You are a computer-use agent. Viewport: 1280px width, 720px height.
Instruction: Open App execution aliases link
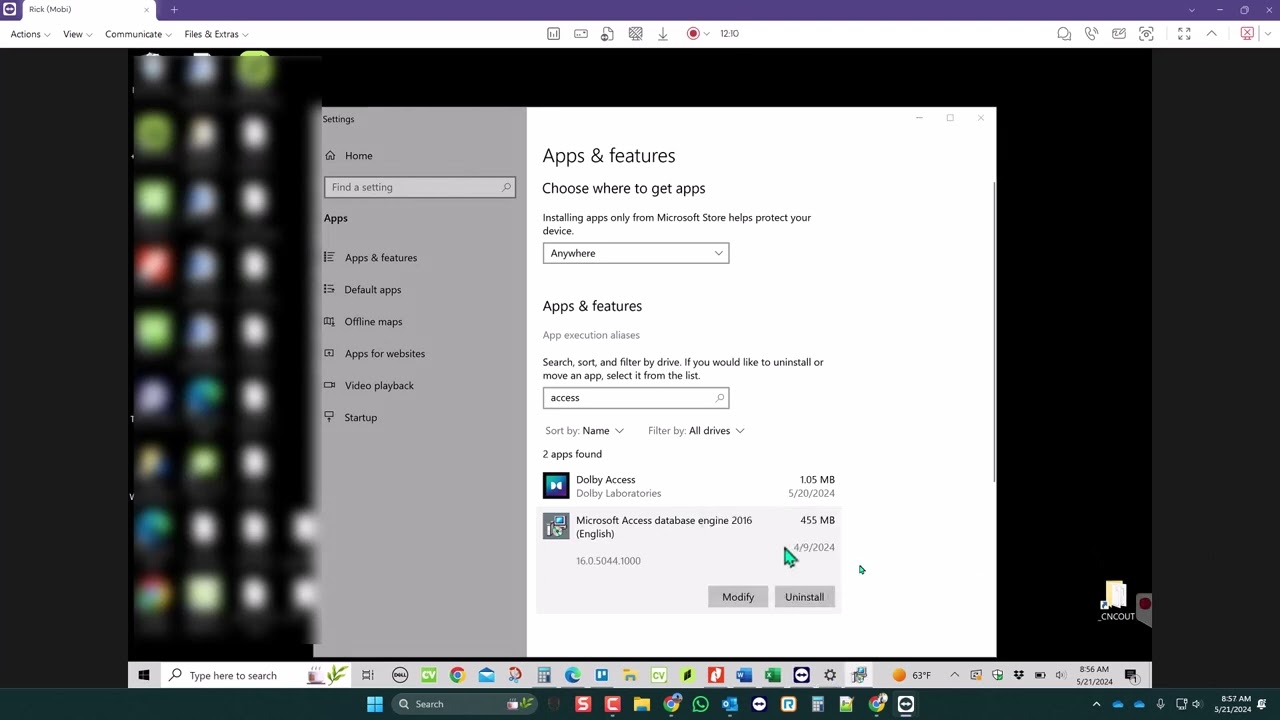[591, 335]
